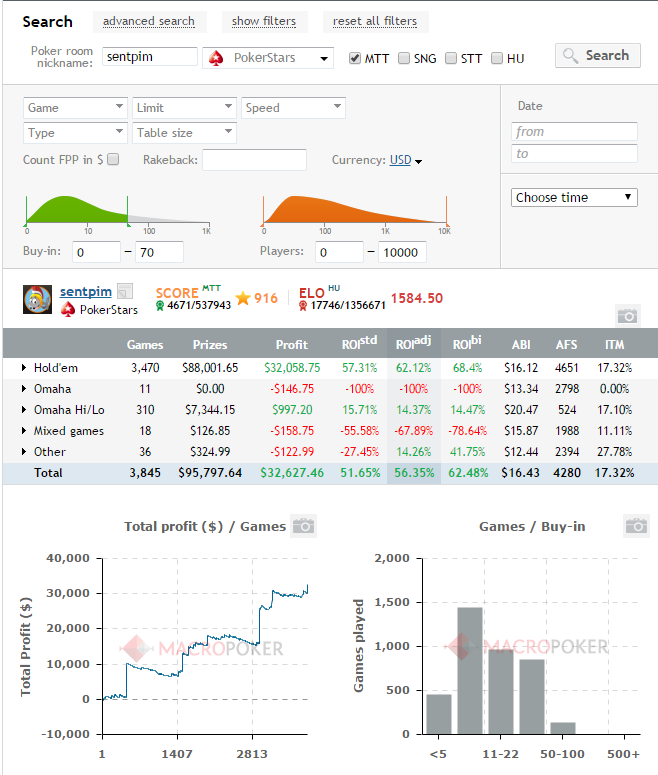Tick the Count FPP in $ checkbox
This screenshot has height=775, width=658.
point(113,159)
